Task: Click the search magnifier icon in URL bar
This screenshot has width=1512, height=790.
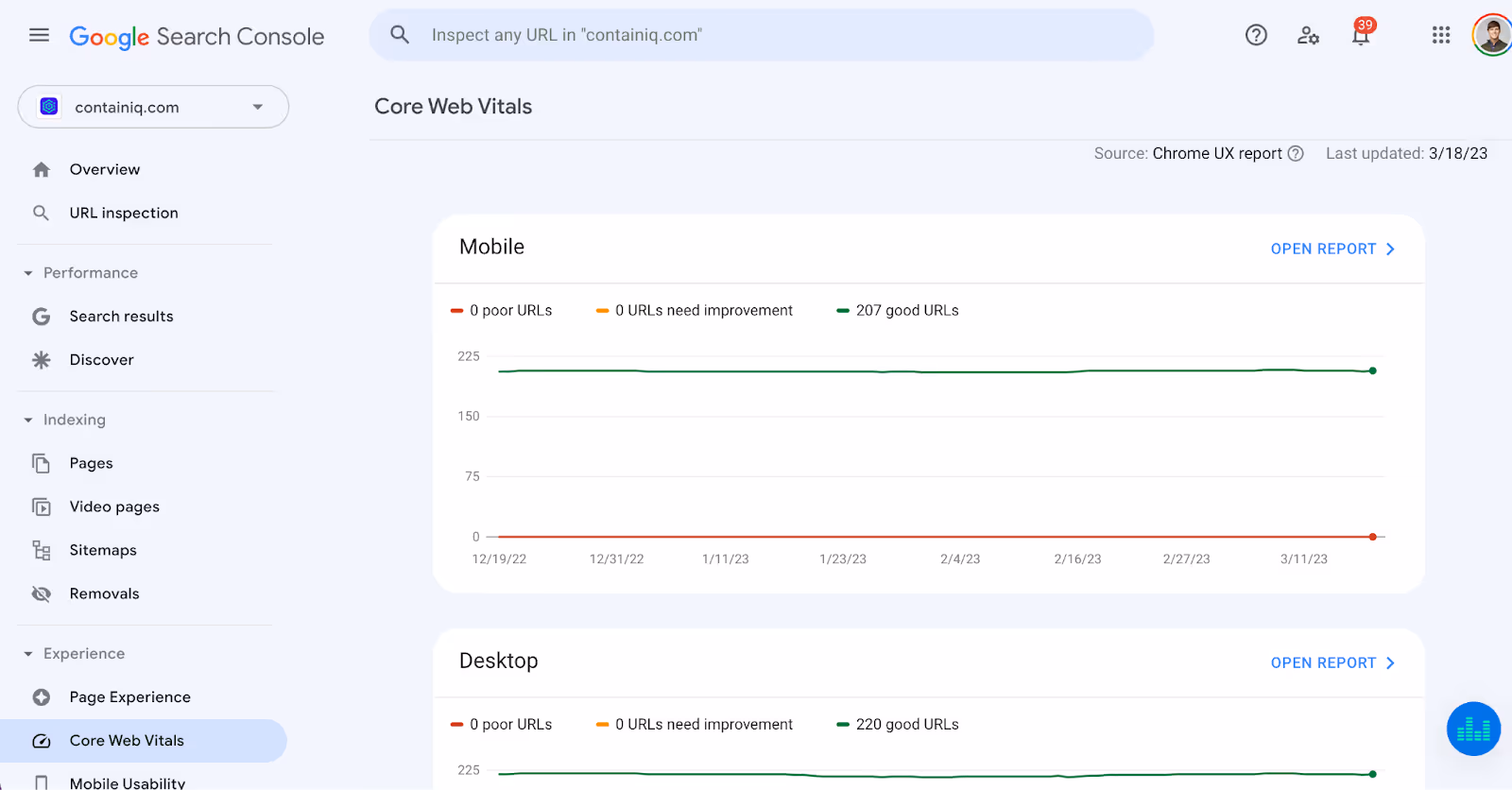Action: pos(400,35)
